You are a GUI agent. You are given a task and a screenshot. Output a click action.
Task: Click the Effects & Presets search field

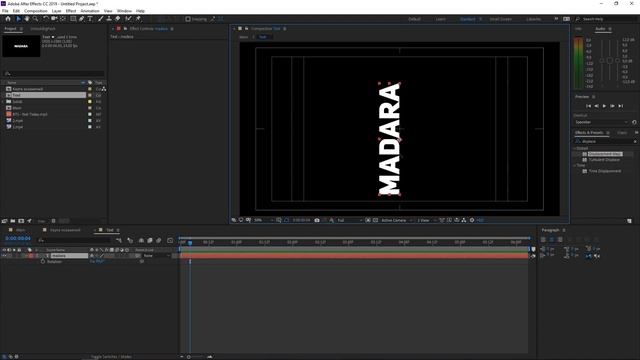pyautogui.click(x=605, y=141)
